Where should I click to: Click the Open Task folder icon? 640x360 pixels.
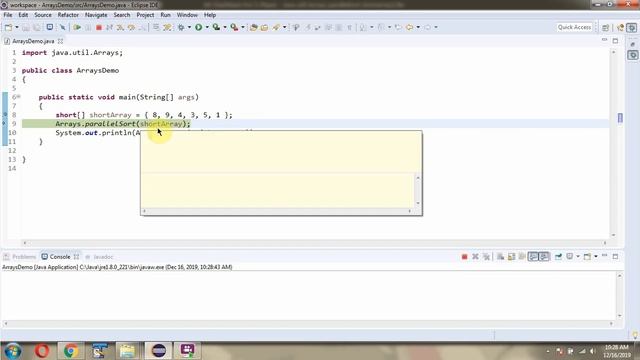point(264,27)
